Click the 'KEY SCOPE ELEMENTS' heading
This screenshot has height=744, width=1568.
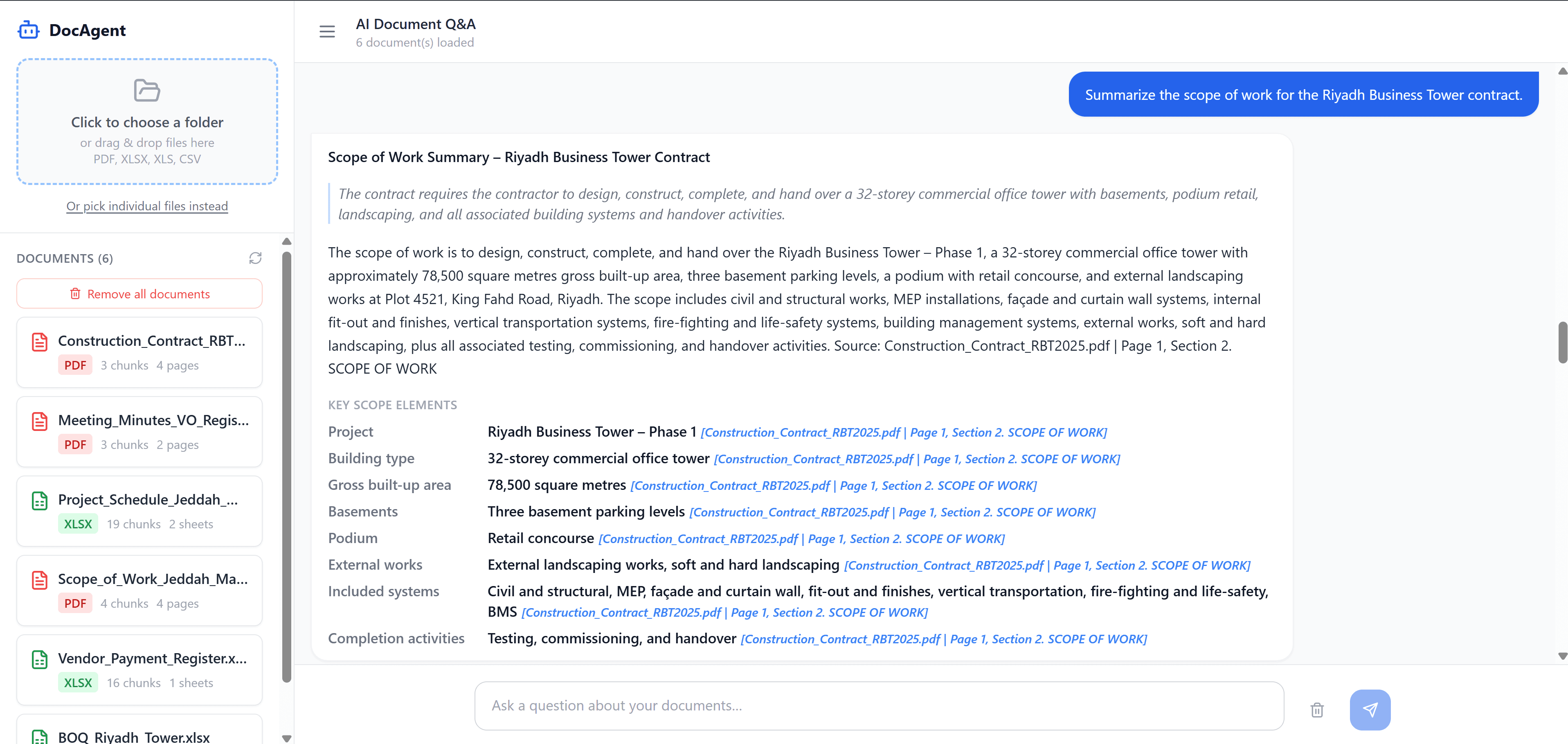[392, 405]
